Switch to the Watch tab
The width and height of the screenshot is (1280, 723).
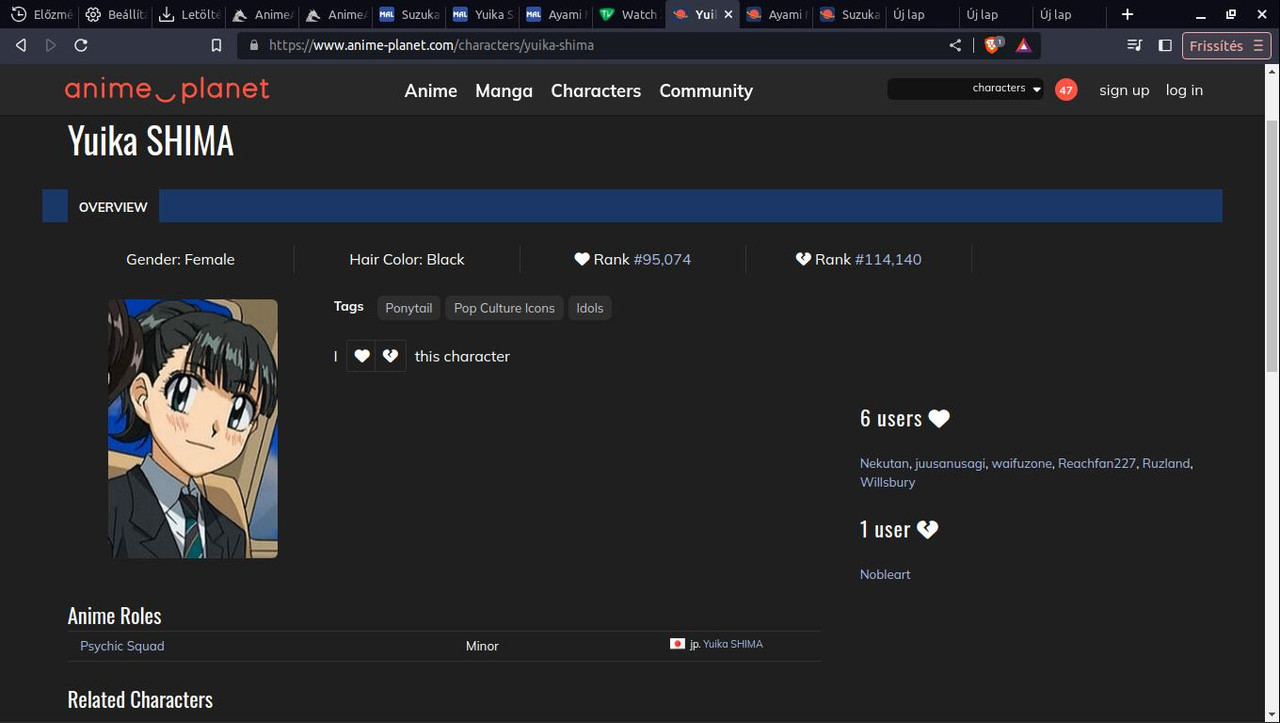[x=628, y=14]
